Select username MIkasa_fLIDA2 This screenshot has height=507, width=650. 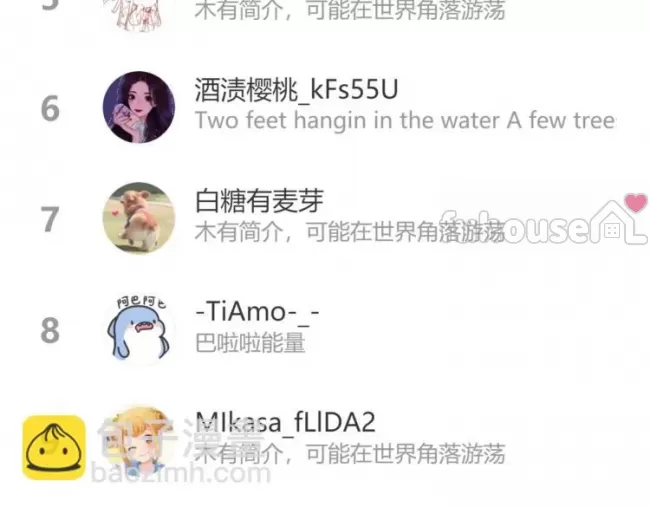coord(285,422)
